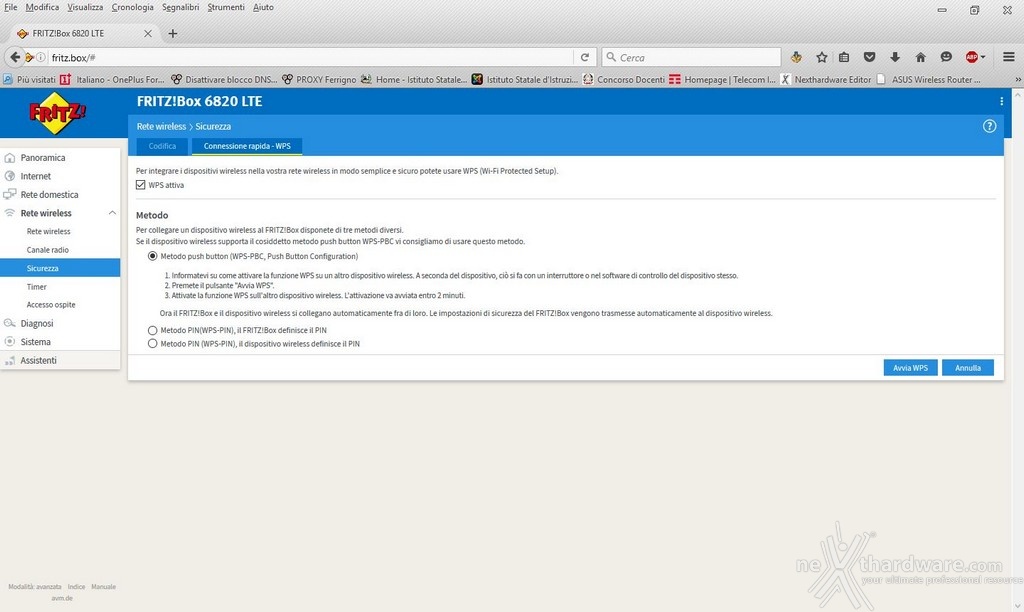This screenshot has height=612, width=1024.
Task: Open Disattivare blocco DNS bookmark
Action: (x=224, y=80)
